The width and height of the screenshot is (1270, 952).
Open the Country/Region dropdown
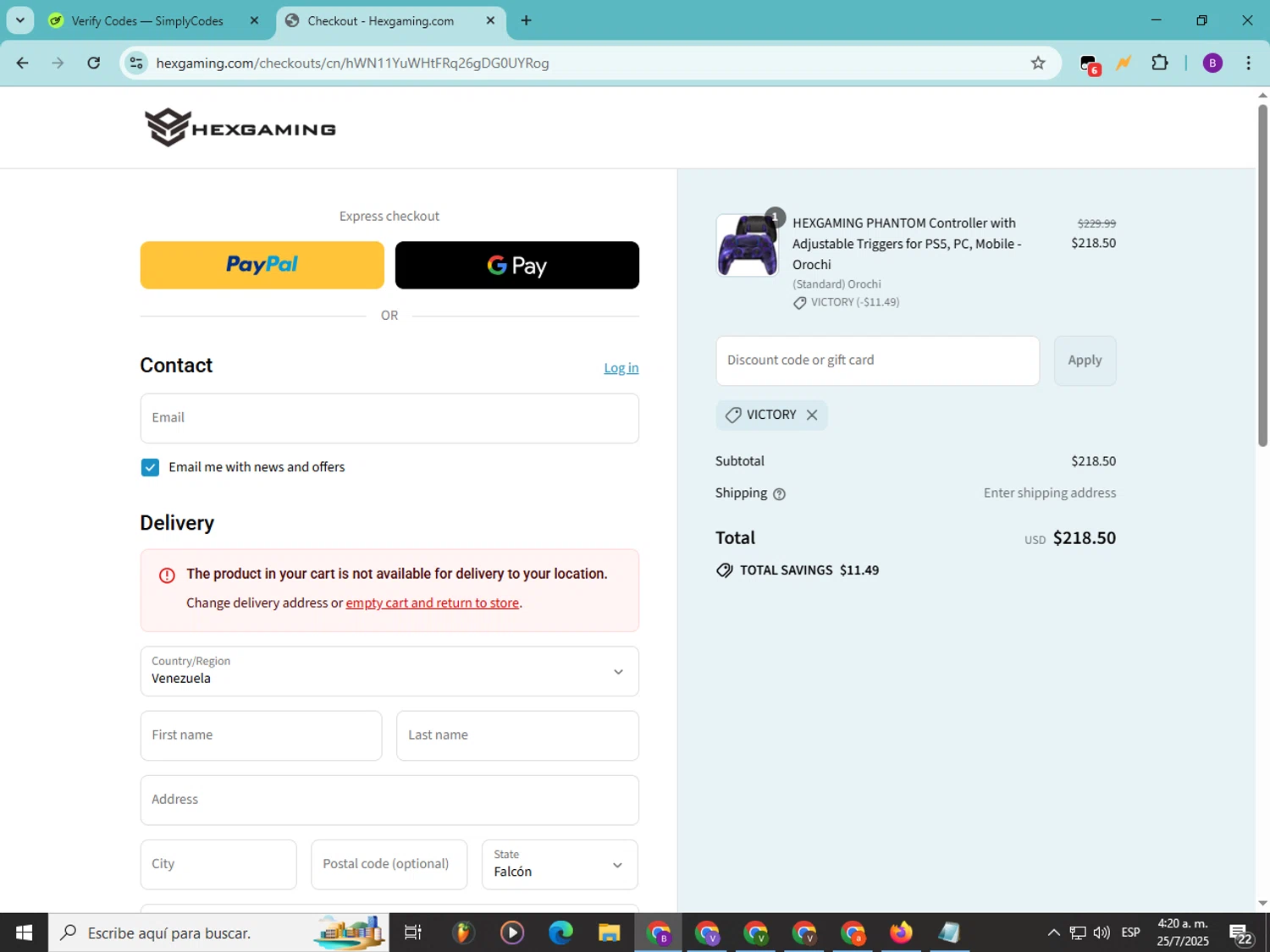click(x=389, y=671)
